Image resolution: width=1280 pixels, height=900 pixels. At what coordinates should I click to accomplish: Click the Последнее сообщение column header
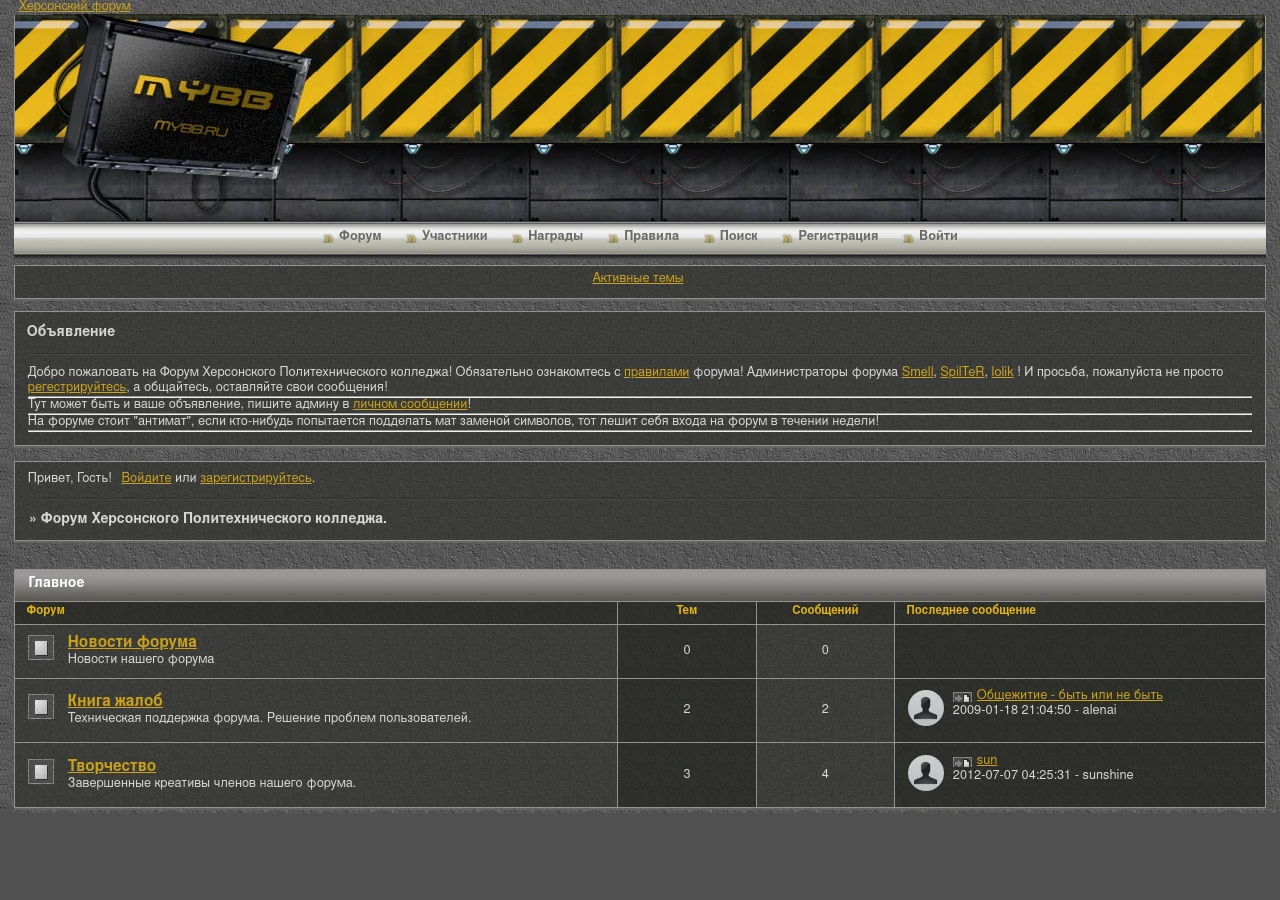[971, 610]
